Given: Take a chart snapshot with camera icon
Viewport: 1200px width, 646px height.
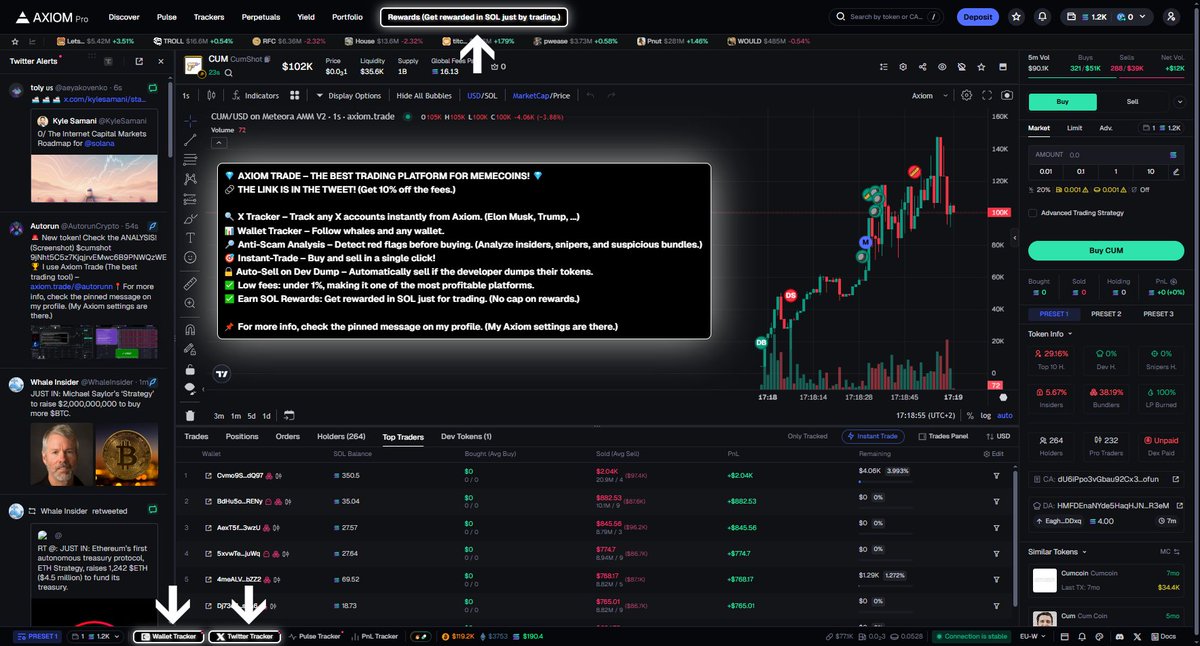Looking at the screenshot, I should [x=1006, y=95].
